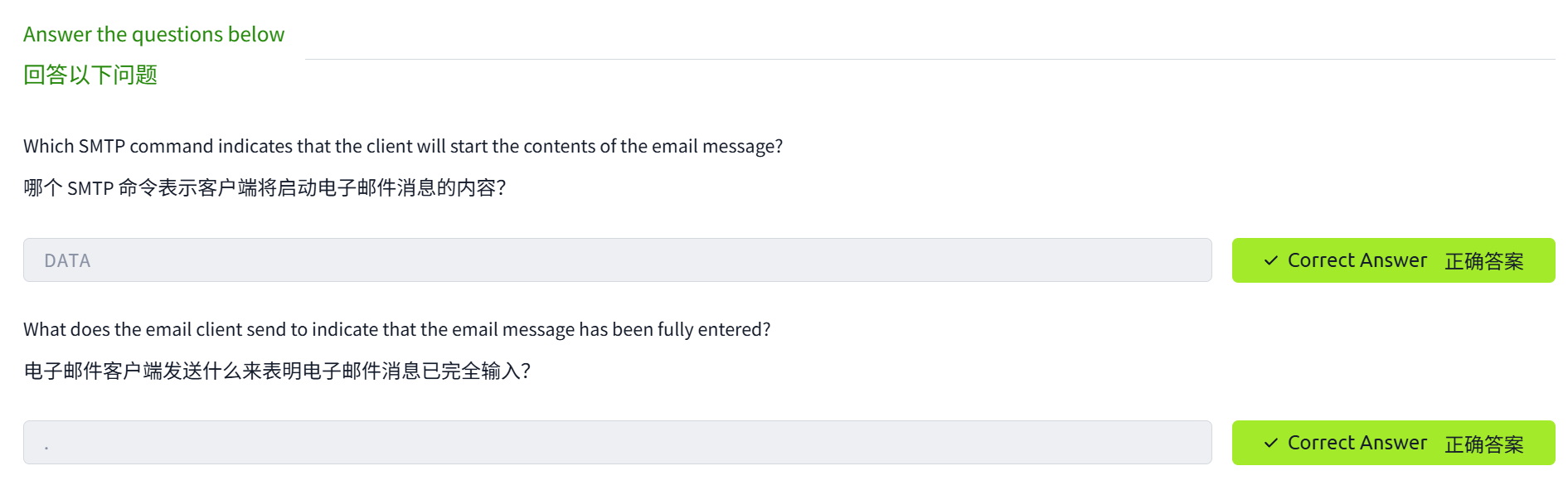This screenshot has width=1568, height=495.
Task: Click the word SMTP in the English question
Action: 101,147
